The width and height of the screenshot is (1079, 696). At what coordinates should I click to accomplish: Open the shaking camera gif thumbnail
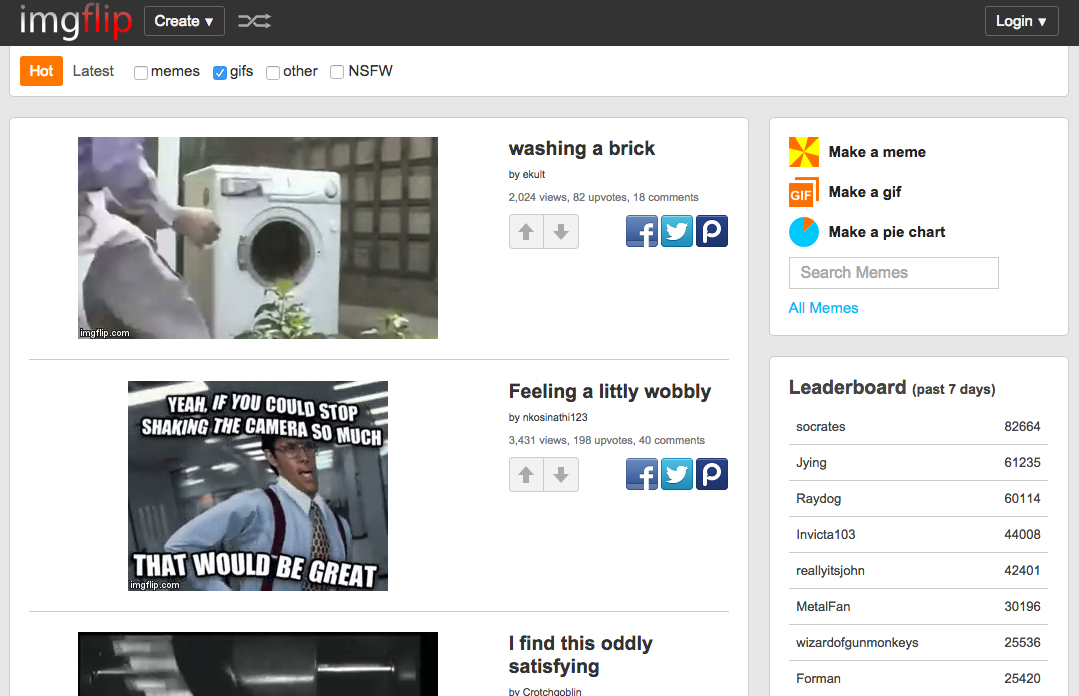(258, 486)
